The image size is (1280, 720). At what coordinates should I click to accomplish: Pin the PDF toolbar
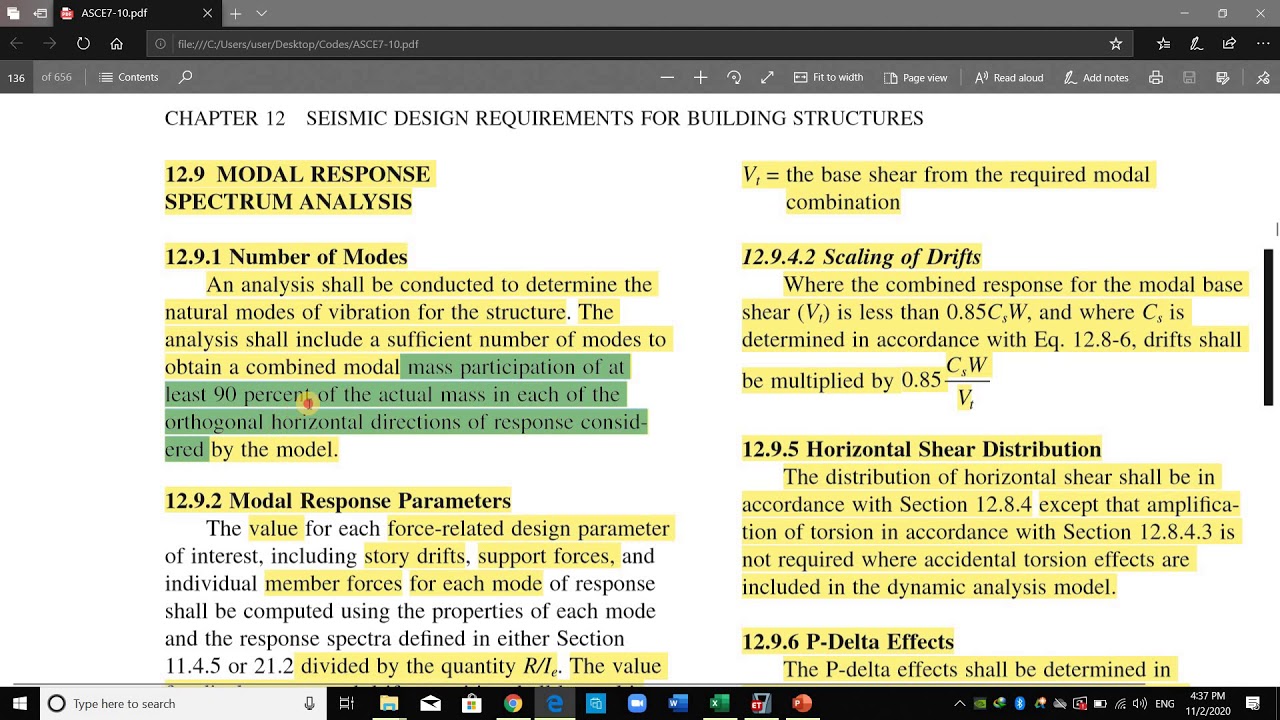1262,77
